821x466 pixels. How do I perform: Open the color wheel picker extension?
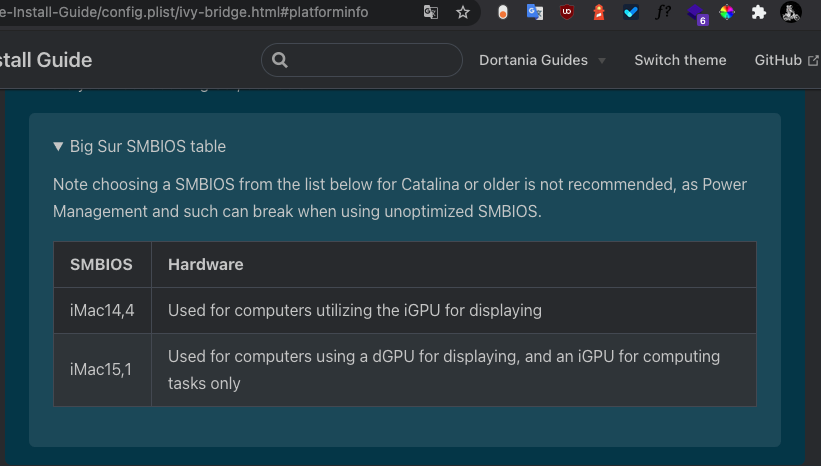(x=727, y=13)
